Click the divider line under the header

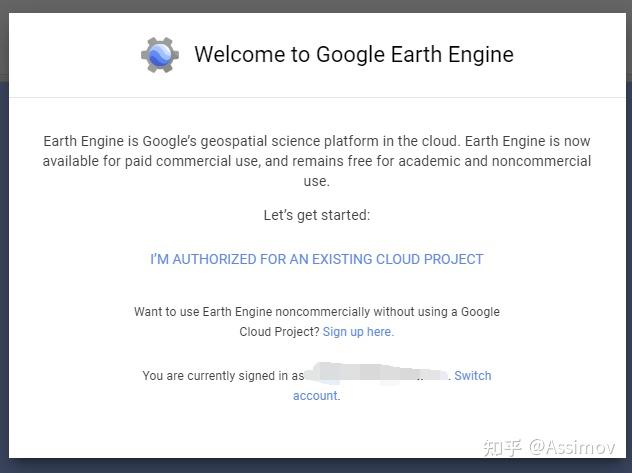tap(316, 97)
